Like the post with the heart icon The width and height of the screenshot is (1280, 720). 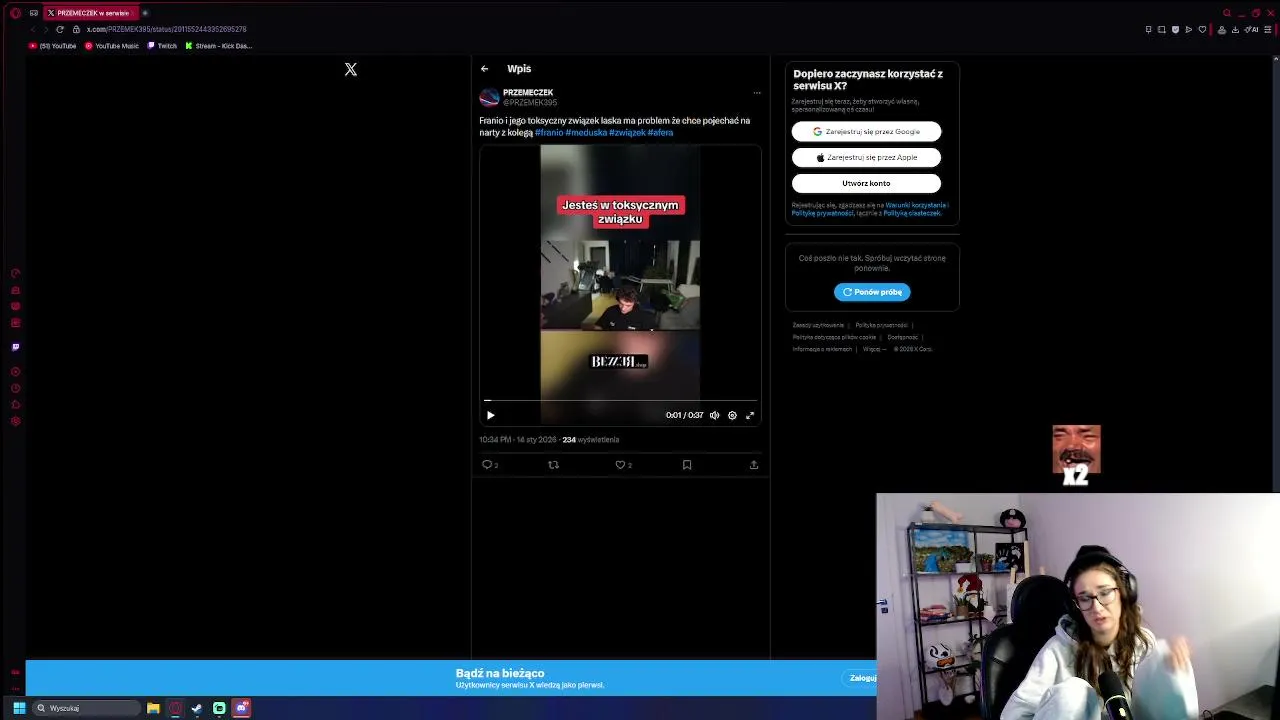[x=620, y=465]
